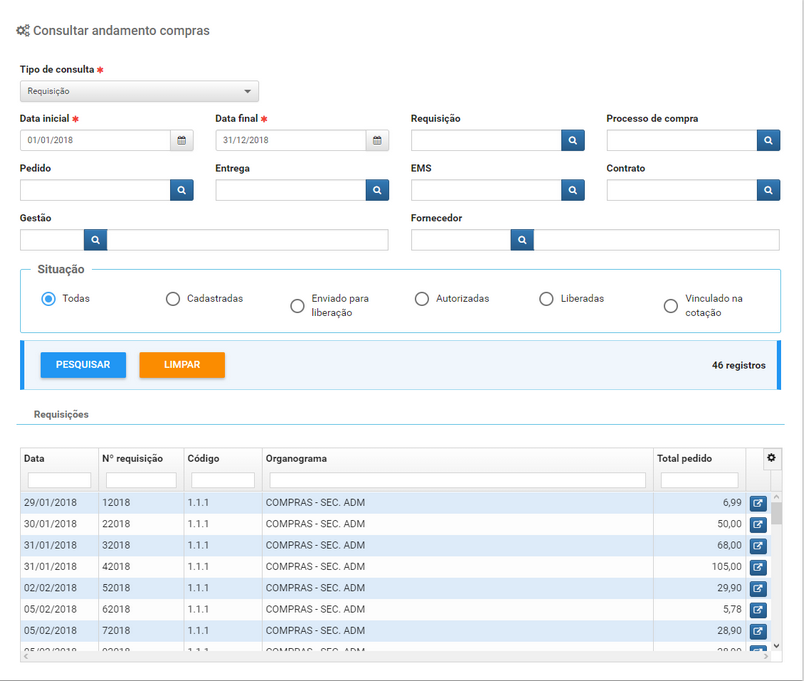The image size is (804, 681).
Task: Click Organograma column filter box
Action: point(457,480)
